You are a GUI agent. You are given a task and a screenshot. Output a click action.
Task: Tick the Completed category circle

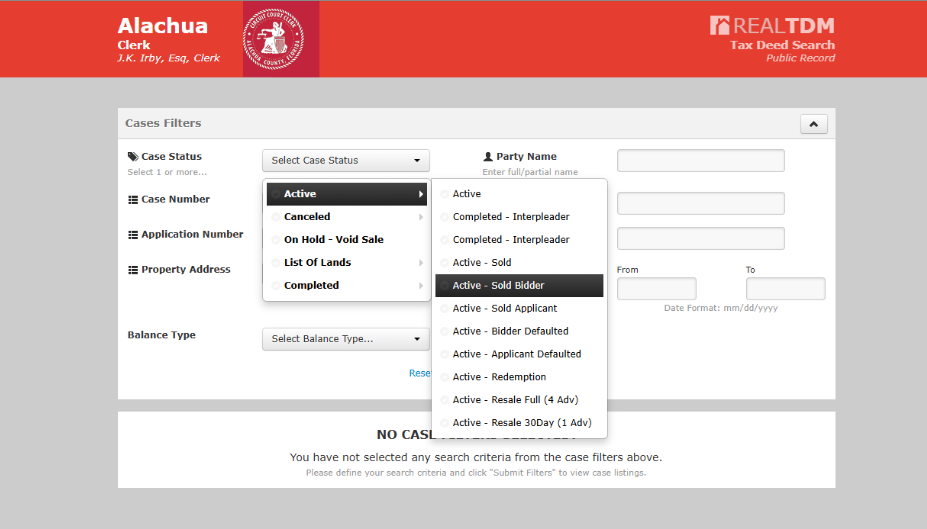pyautogui.click(x=276, y=285)
